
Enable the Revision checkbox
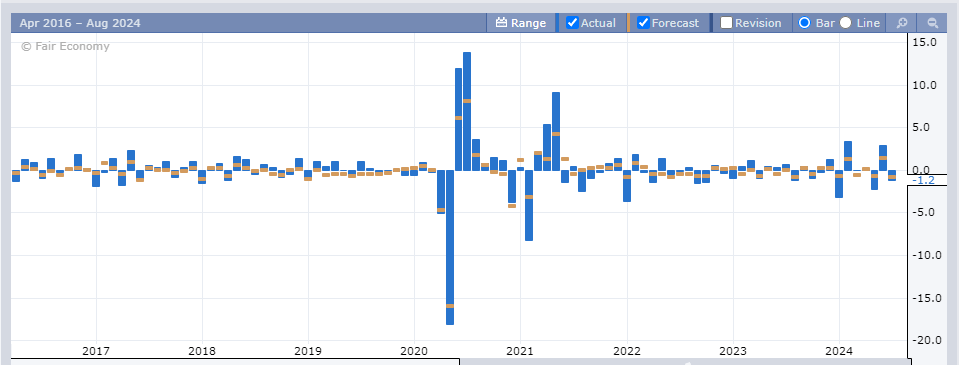pos(727,23)
